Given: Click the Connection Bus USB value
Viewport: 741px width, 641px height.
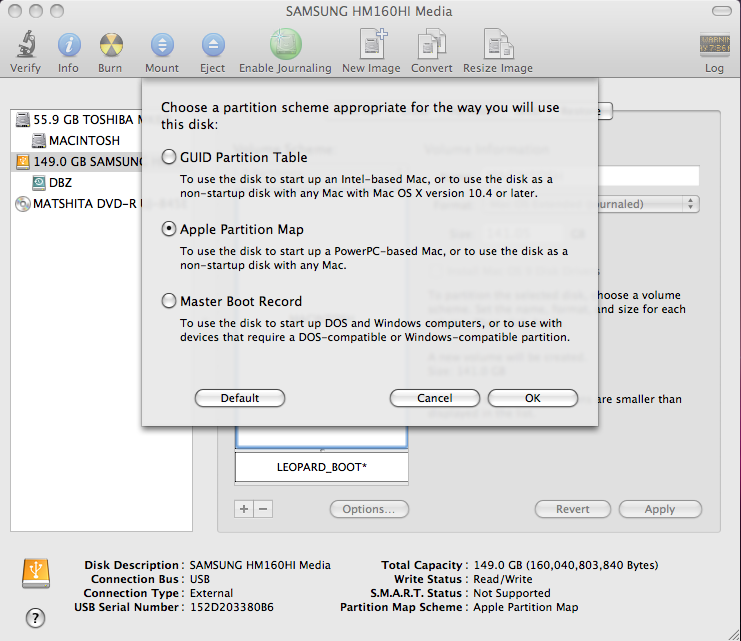Looking at the screenshot, I should (199, 579).
